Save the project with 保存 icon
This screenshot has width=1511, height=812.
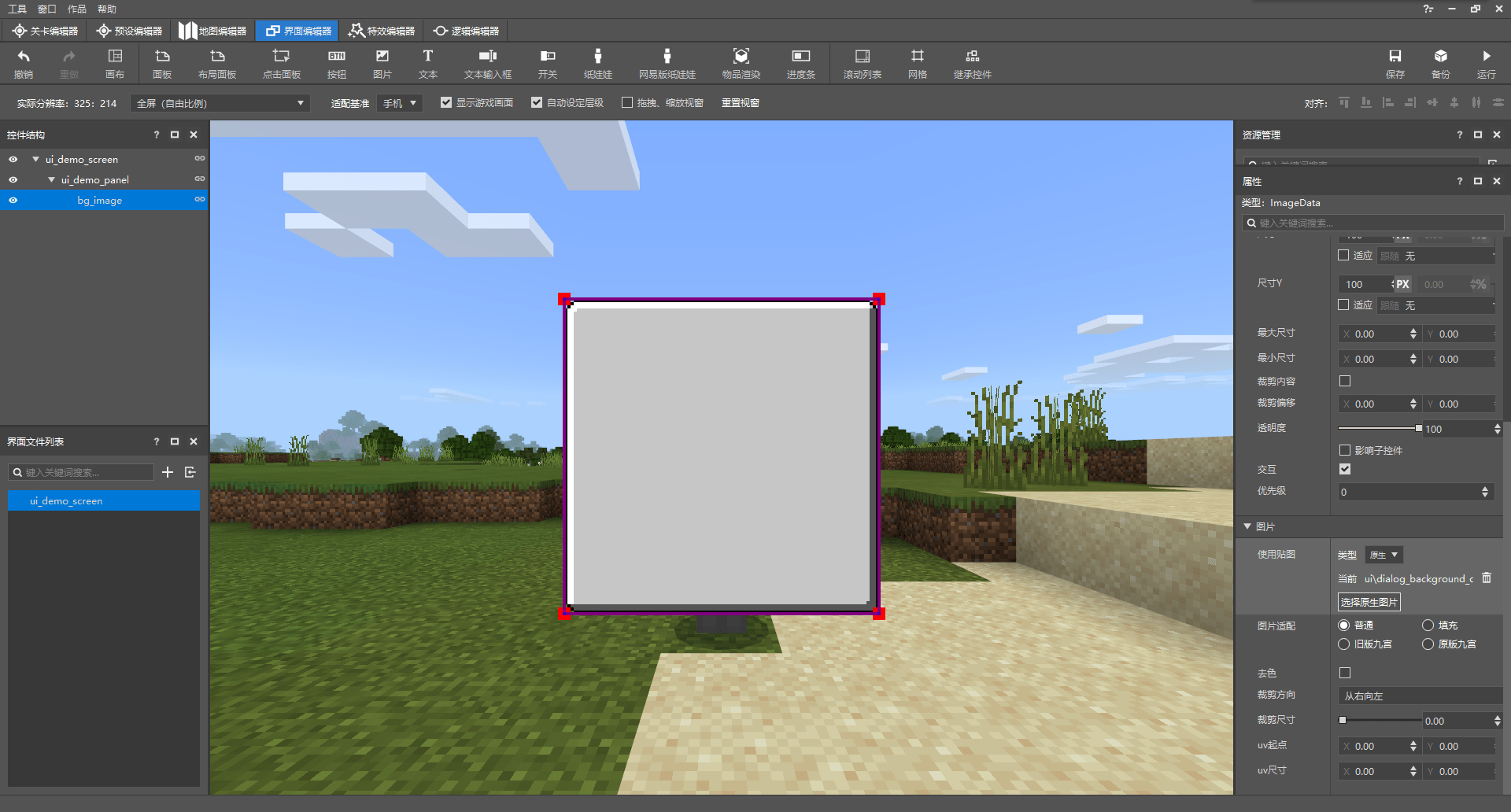[1395, 64]
